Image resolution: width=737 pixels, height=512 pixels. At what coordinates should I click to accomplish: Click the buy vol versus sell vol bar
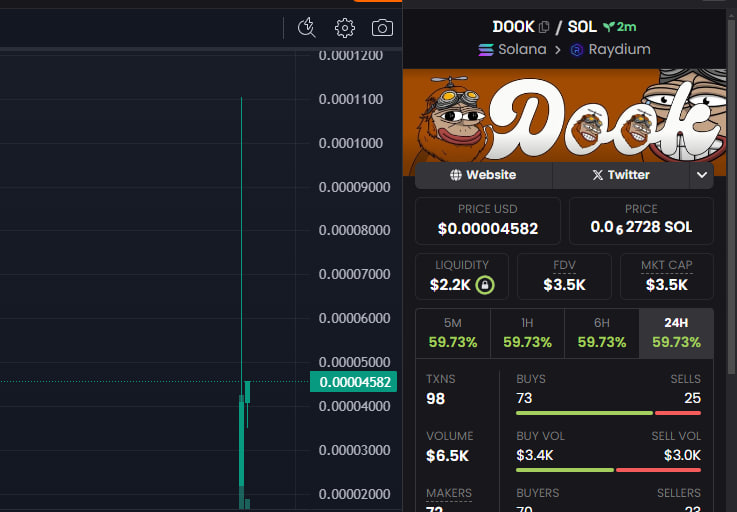coord(608,470)
